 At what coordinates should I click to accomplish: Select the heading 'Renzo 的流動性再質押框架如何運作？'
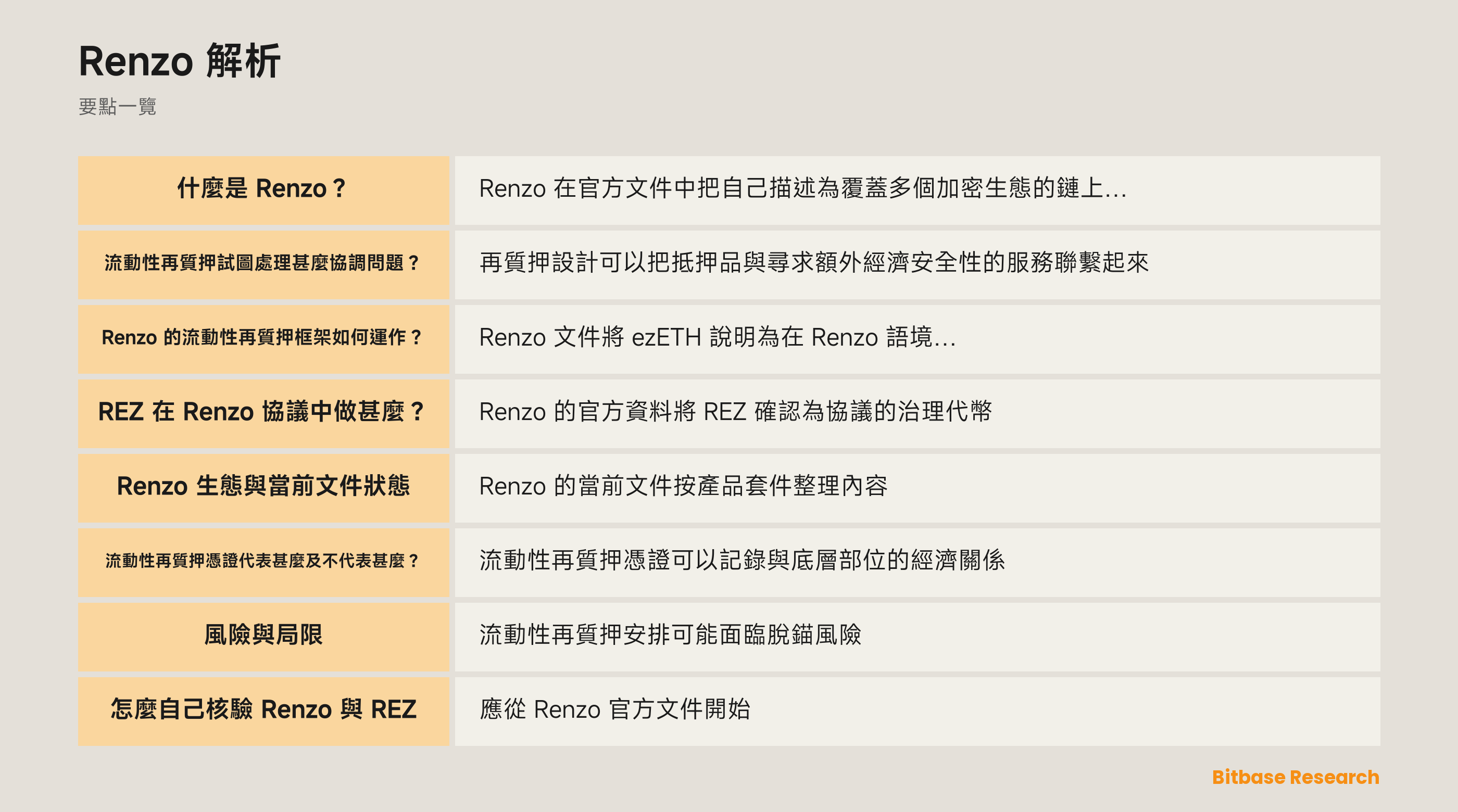(x=262, y=337)
